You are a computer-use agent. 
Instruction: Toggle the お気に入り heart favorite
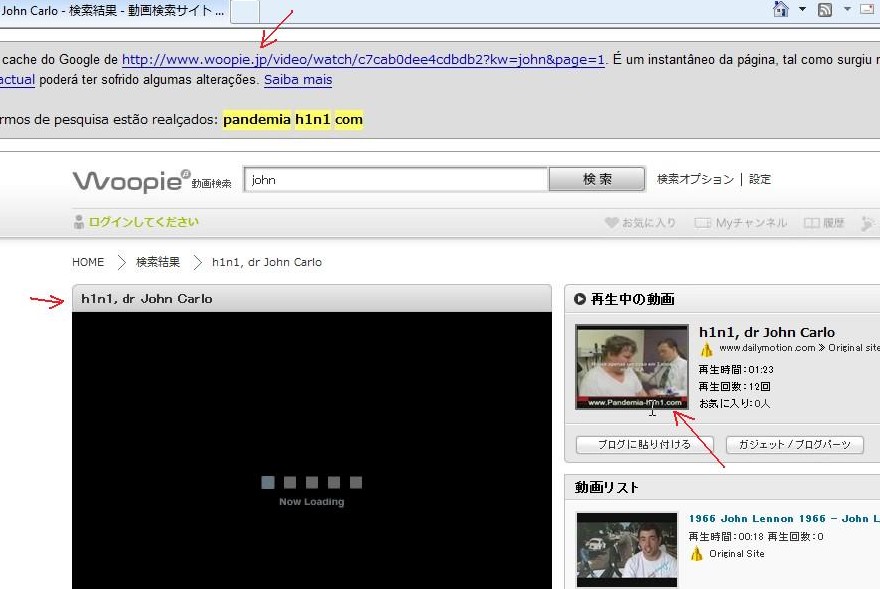click(x=611, y=222)
